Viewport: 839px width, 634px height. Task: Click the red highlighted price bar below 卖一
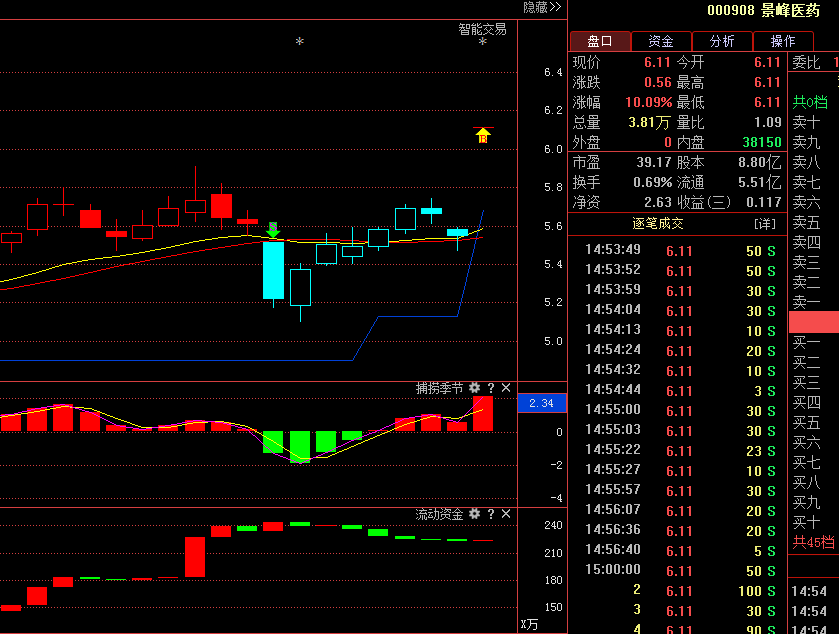(814, 322)
